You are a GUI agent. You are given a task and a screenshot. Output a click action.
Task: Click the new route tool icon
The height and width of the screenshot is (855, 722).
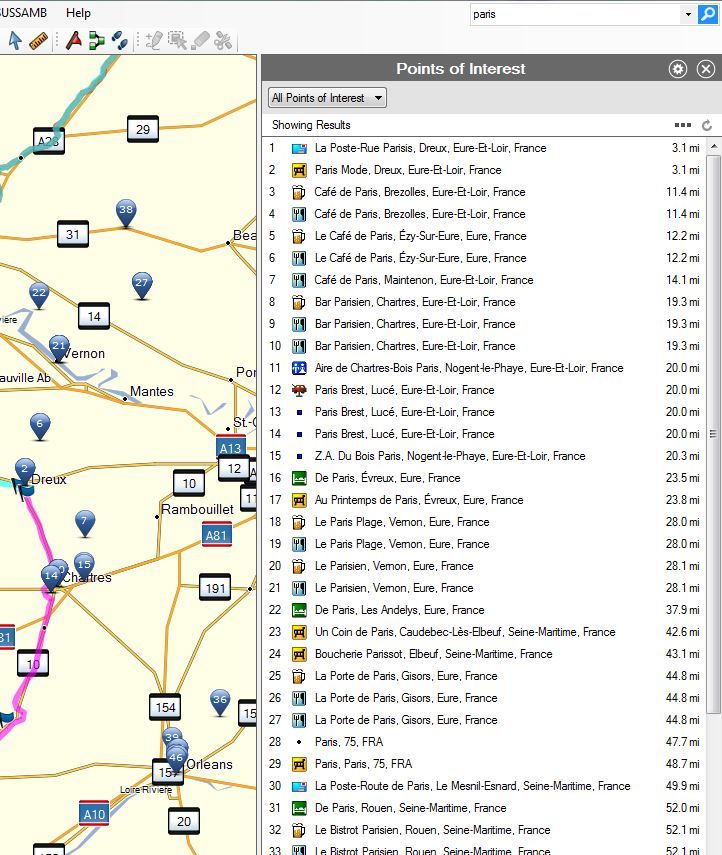point(96,40)
